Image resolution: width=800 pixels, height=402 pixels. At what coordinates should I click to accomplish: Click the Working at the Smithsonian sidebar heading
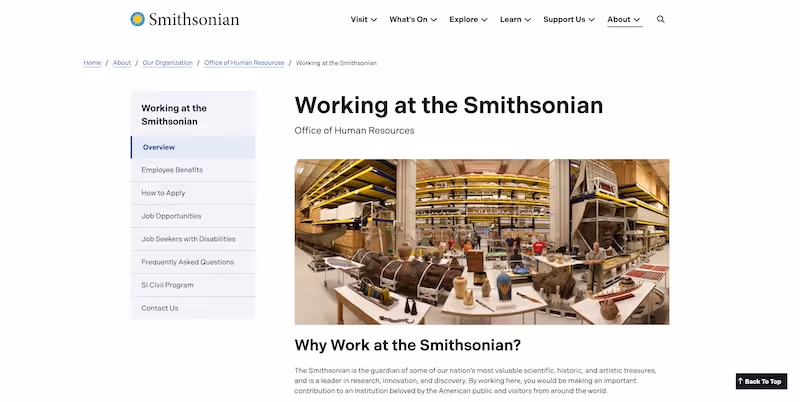(x=174, y=115)
